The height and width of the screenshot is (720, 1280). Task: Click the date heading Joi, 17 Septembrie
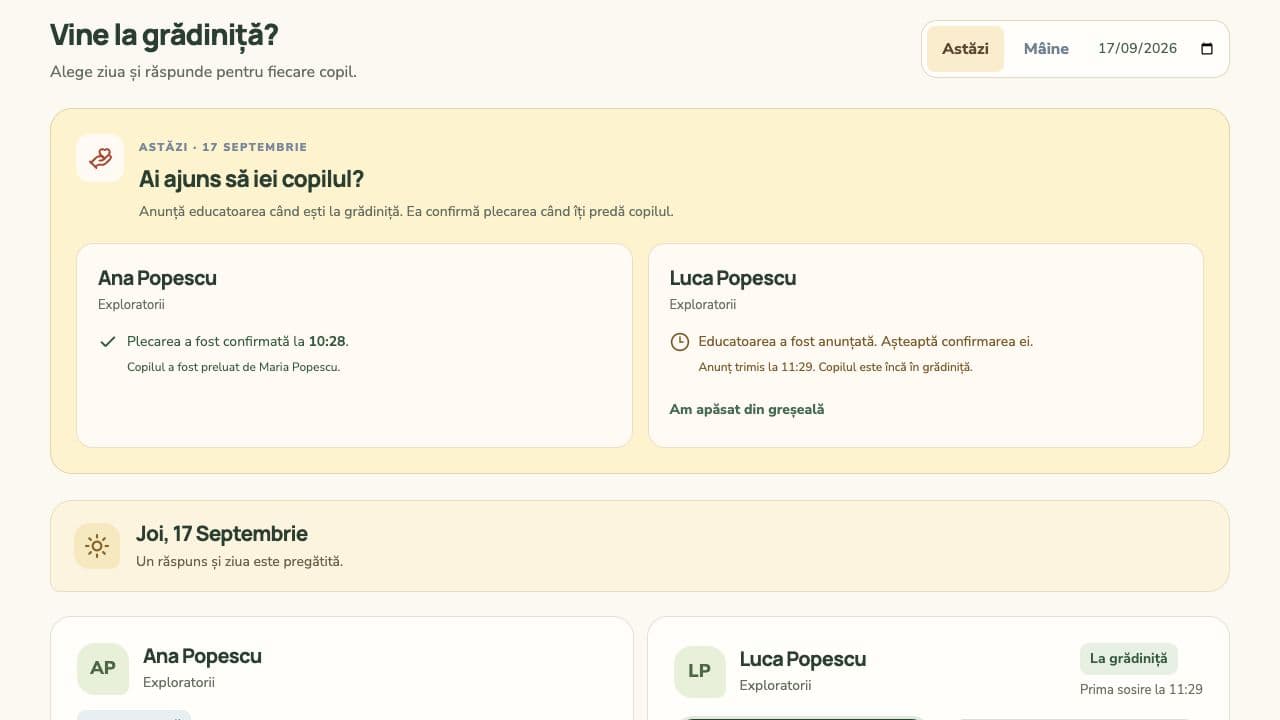222,534
